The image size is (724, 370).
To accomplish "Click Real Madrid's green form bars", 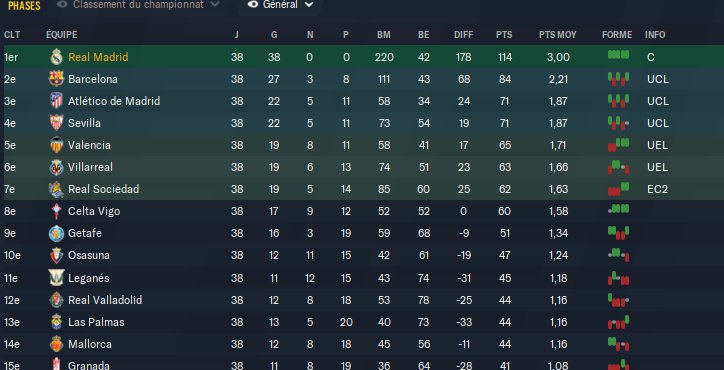I will 618,55.
